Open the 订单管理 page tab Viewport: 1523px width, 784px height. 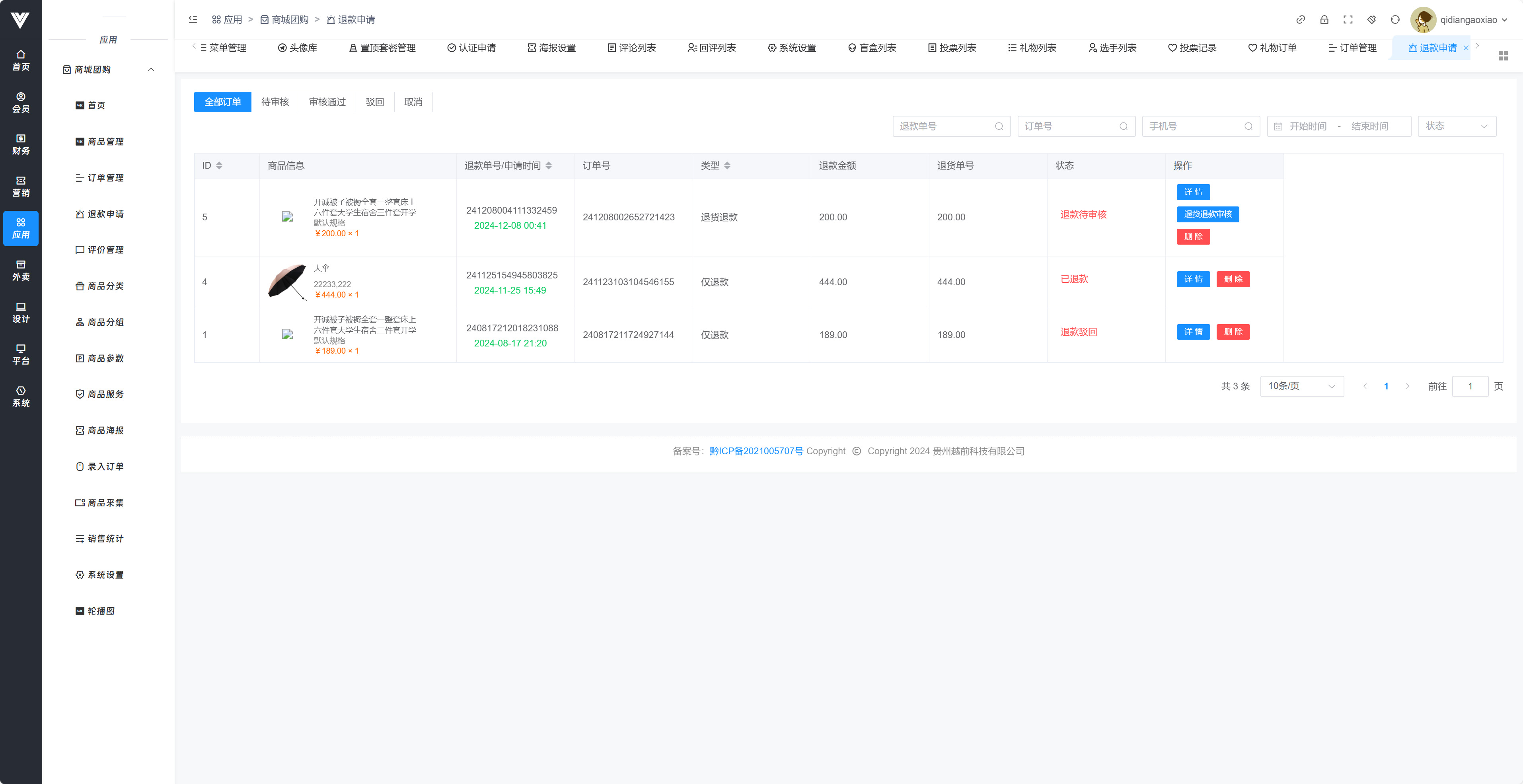(1352, 48)
